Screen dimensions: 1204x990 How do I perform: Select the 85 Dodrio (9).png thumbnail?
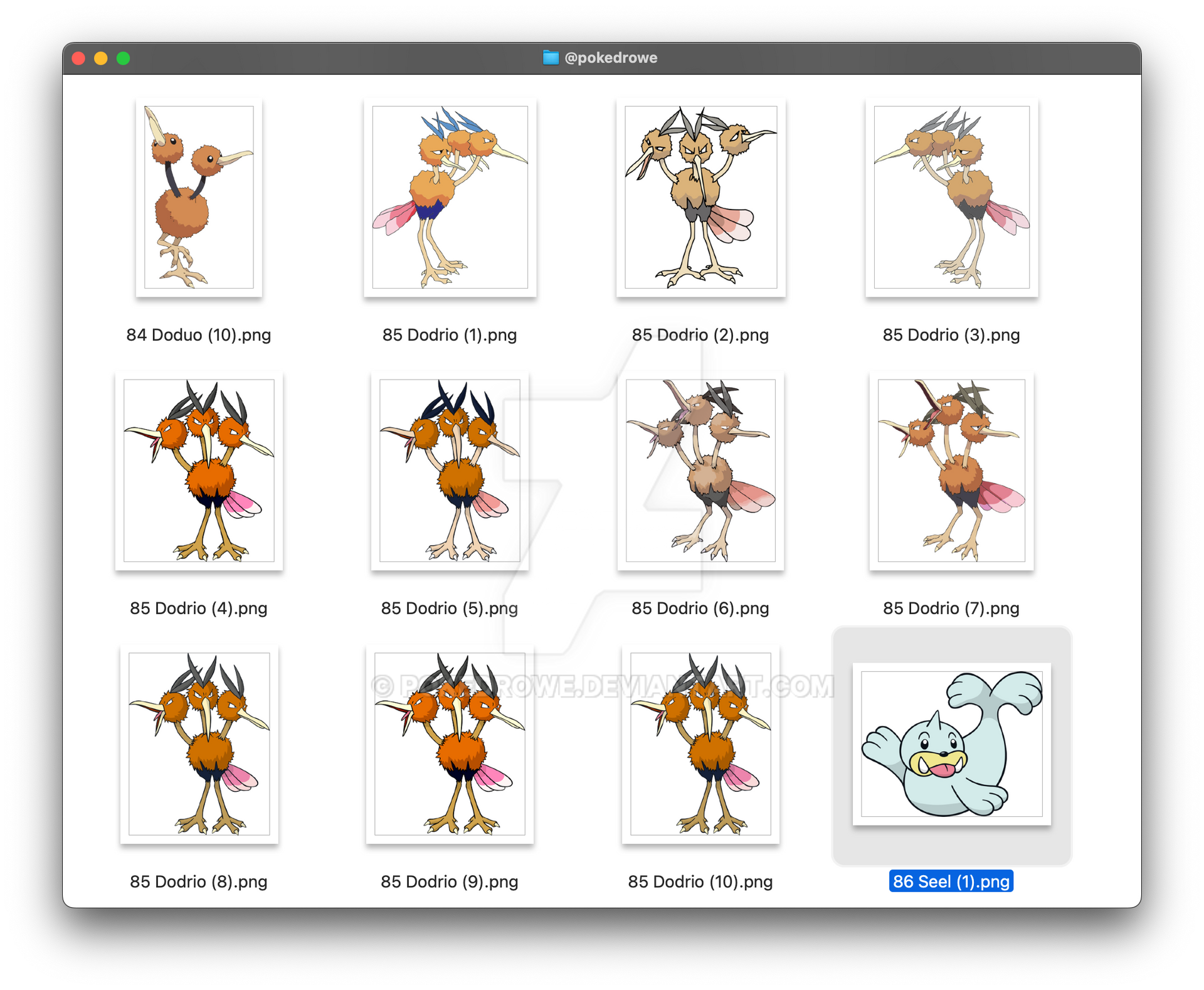coord(450,744)
